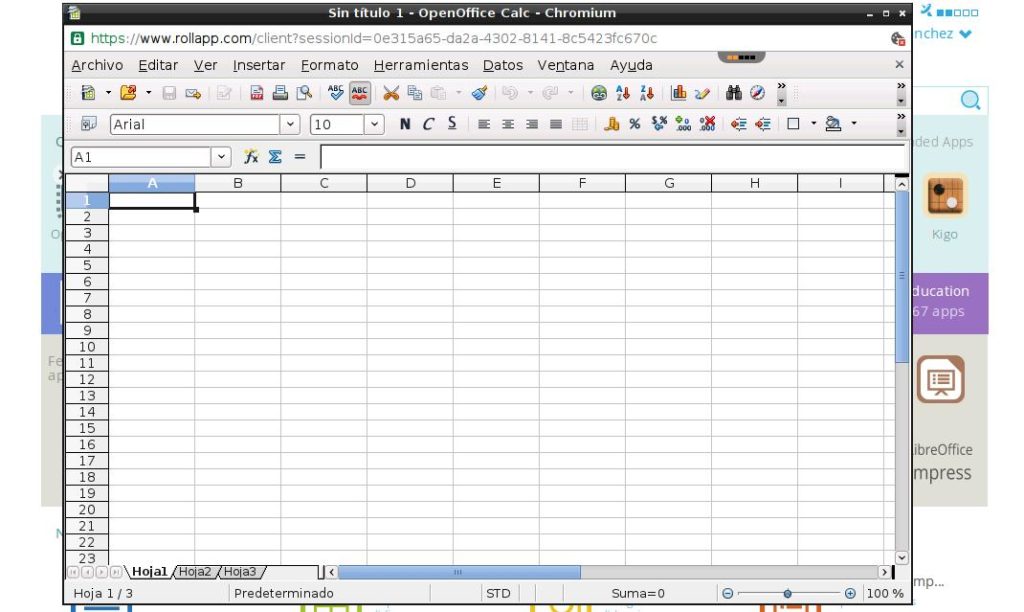Click the formula input line
This screenshot has height=612, width=1024.
click(x=610, y=157)
